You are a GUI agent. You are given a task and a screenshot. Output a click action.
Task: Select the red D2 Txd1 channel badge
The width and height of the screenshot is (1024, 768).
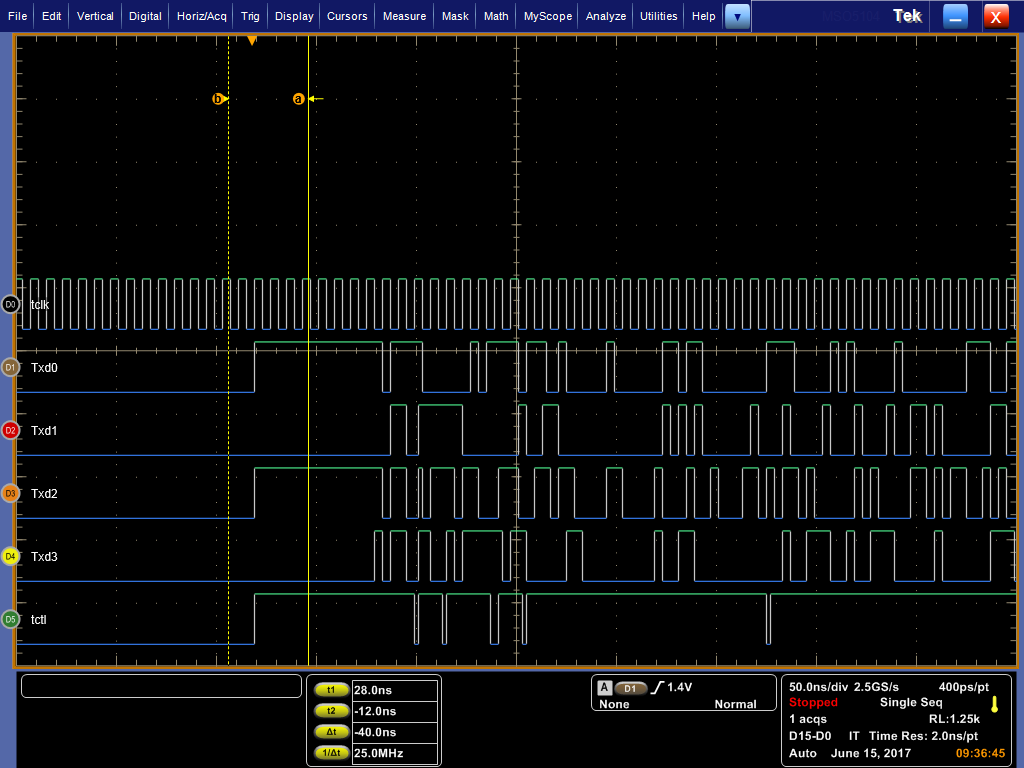(x=10, y=430)
